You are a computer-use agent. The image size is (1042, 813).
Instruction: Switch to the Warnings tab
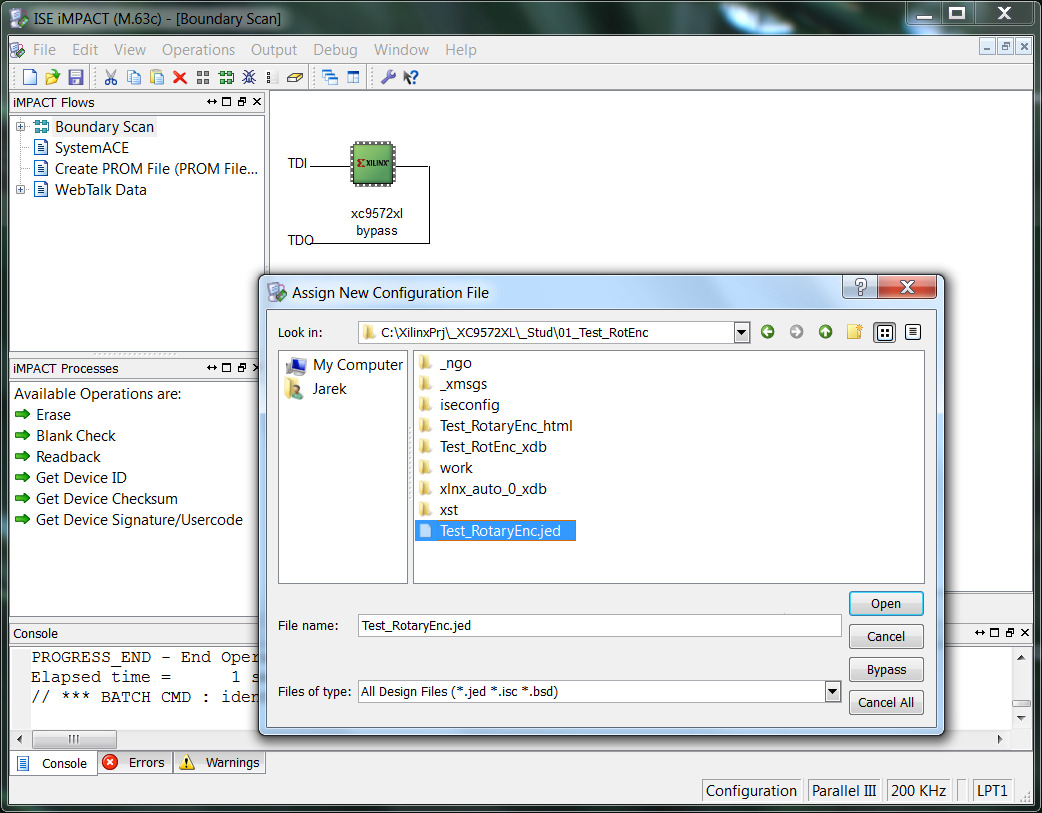pyautogui.click(x=220, y=762)
